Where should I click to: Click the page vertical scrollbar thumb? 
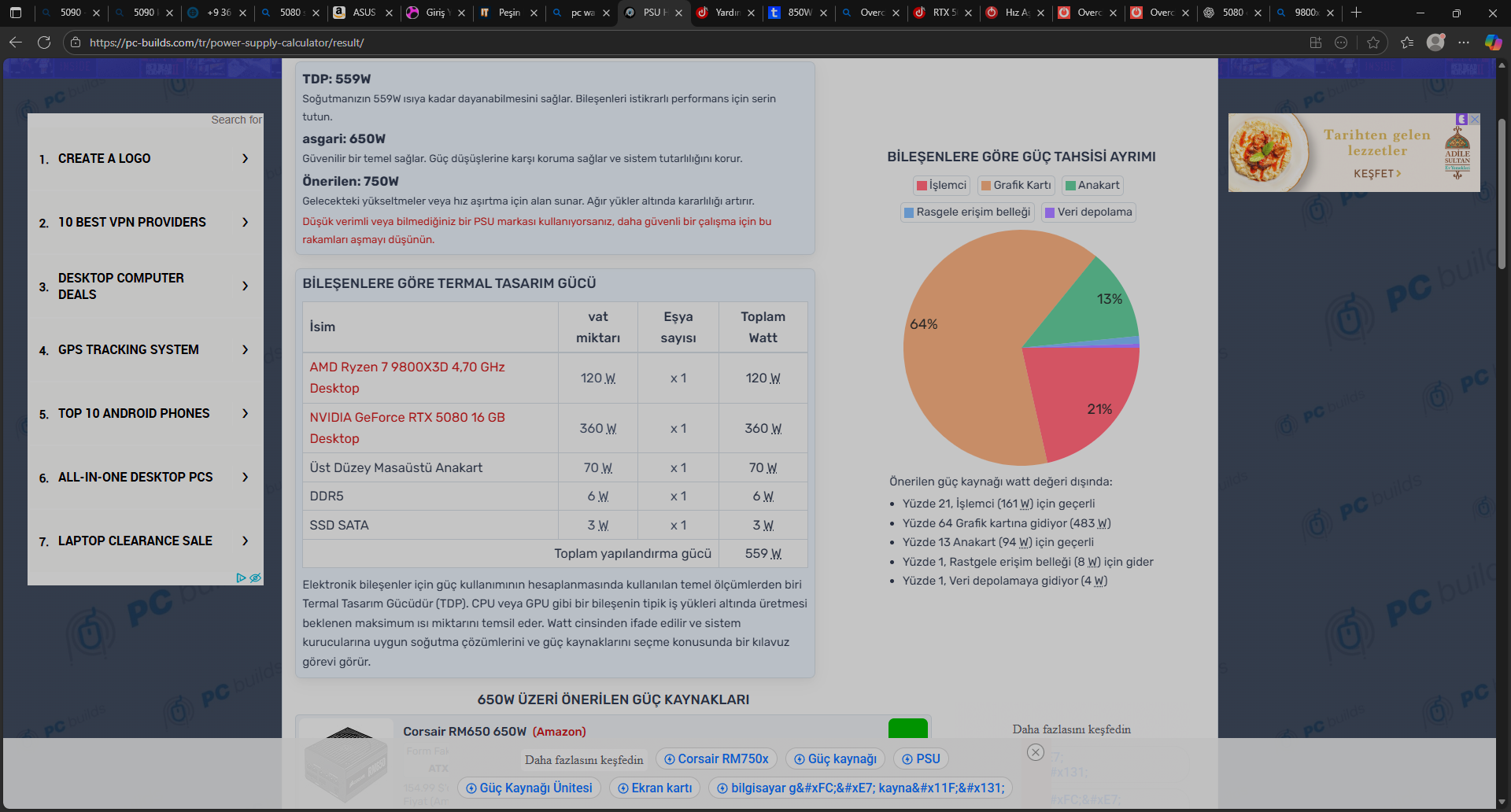[1502, 193]
